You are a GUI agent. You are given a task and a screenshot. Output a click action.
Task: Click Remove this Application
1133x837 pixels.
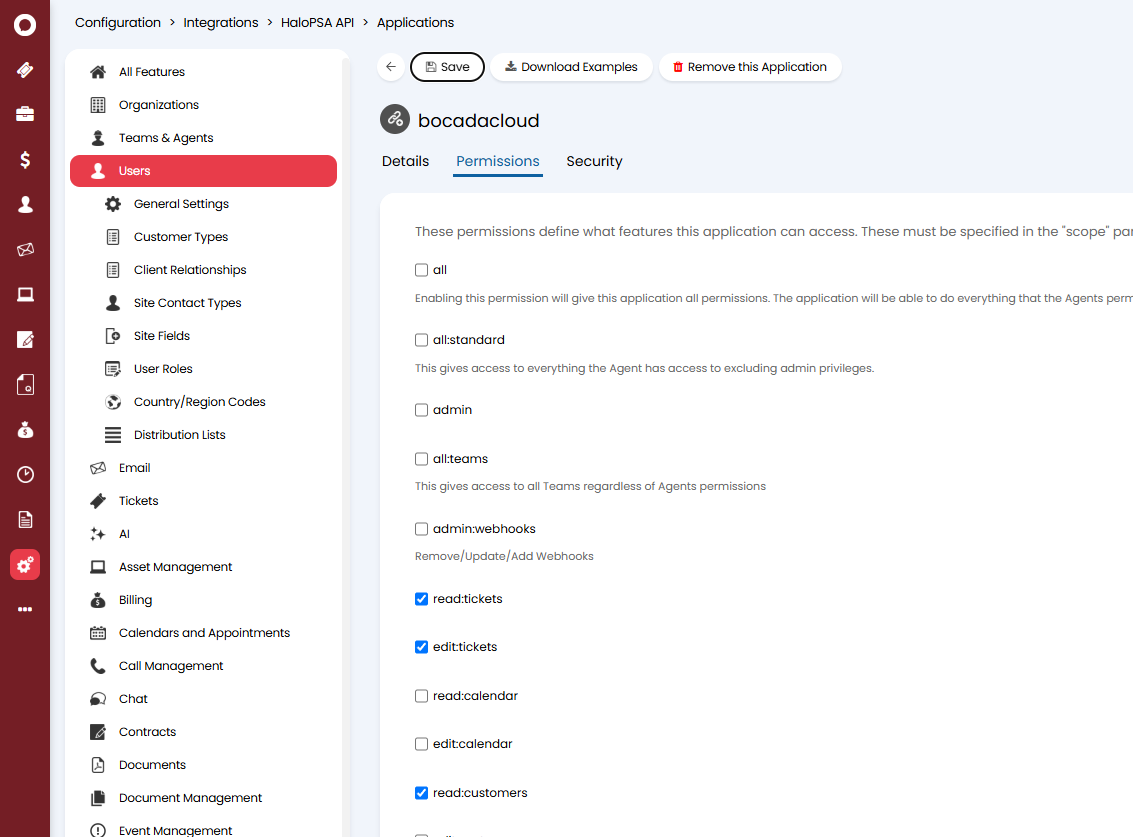pos(750,67)
